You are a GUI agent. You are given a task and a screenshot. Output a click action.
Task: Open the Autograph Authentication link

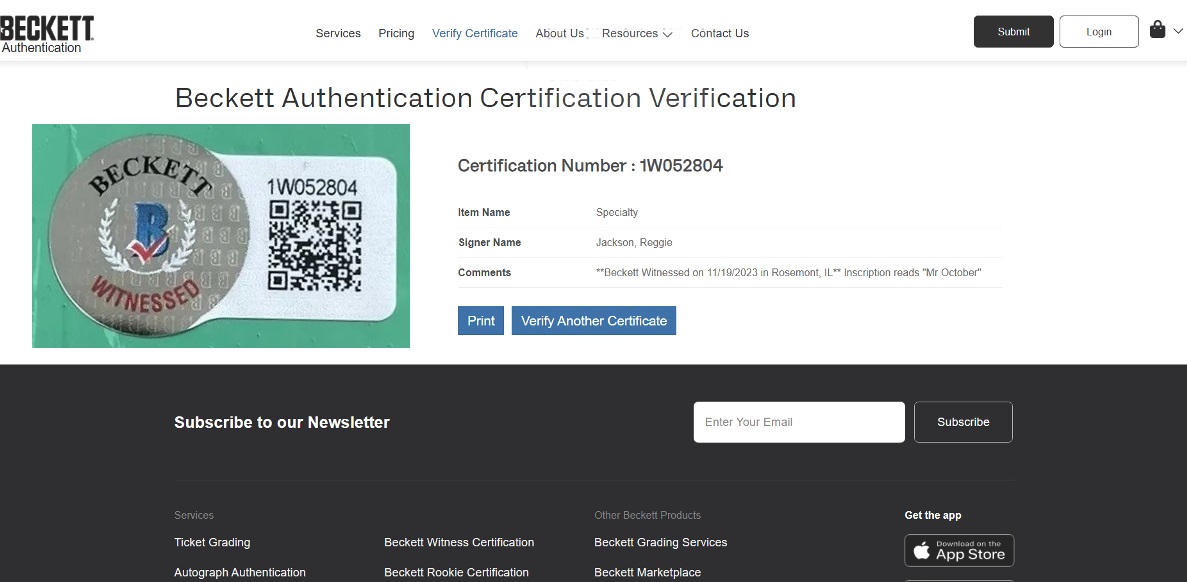(240, 572)
